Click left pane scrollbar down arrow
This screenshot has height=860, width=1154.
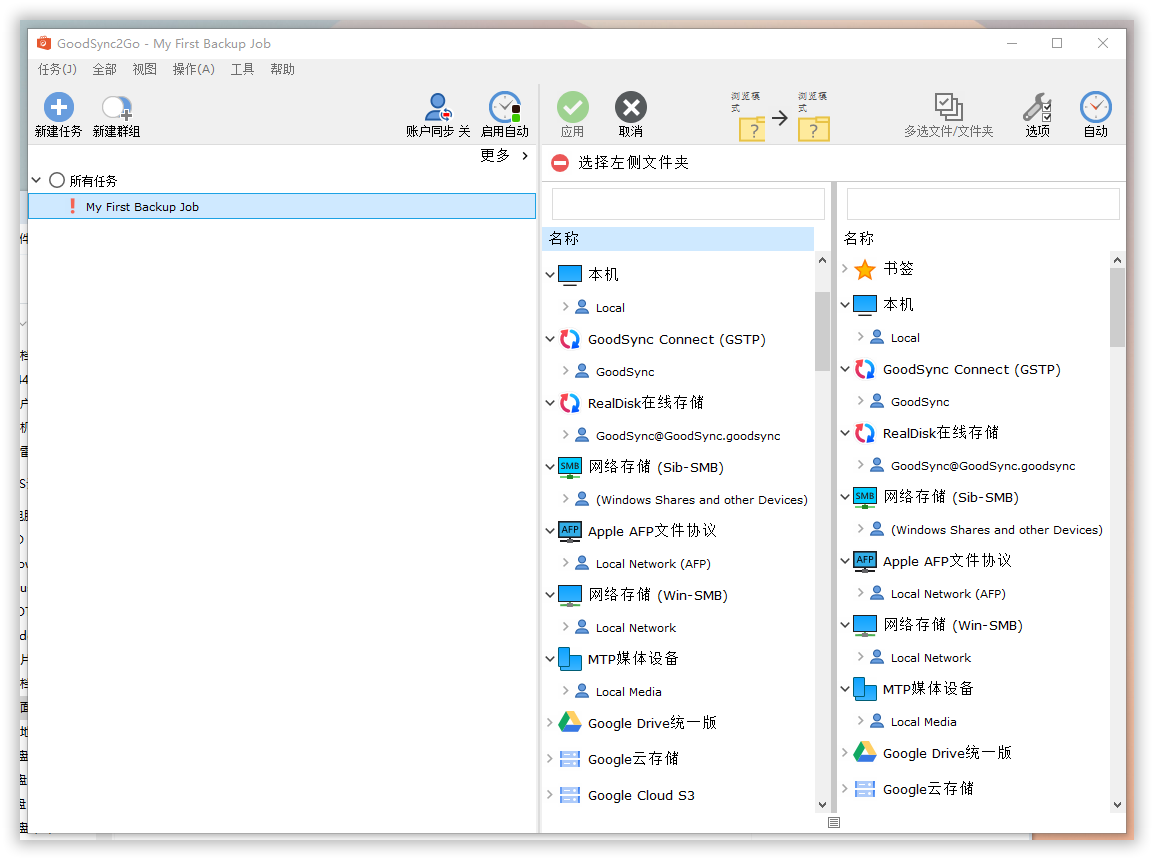(x=822, y=805)
